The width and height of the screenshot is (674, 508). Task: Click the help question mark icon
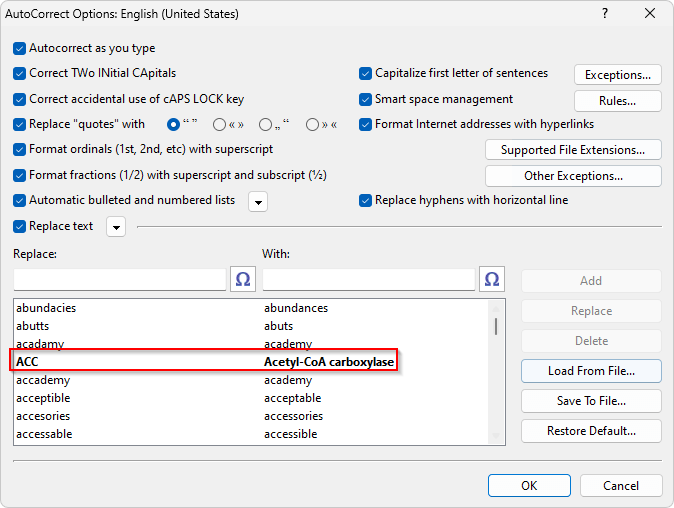[605, 13]
